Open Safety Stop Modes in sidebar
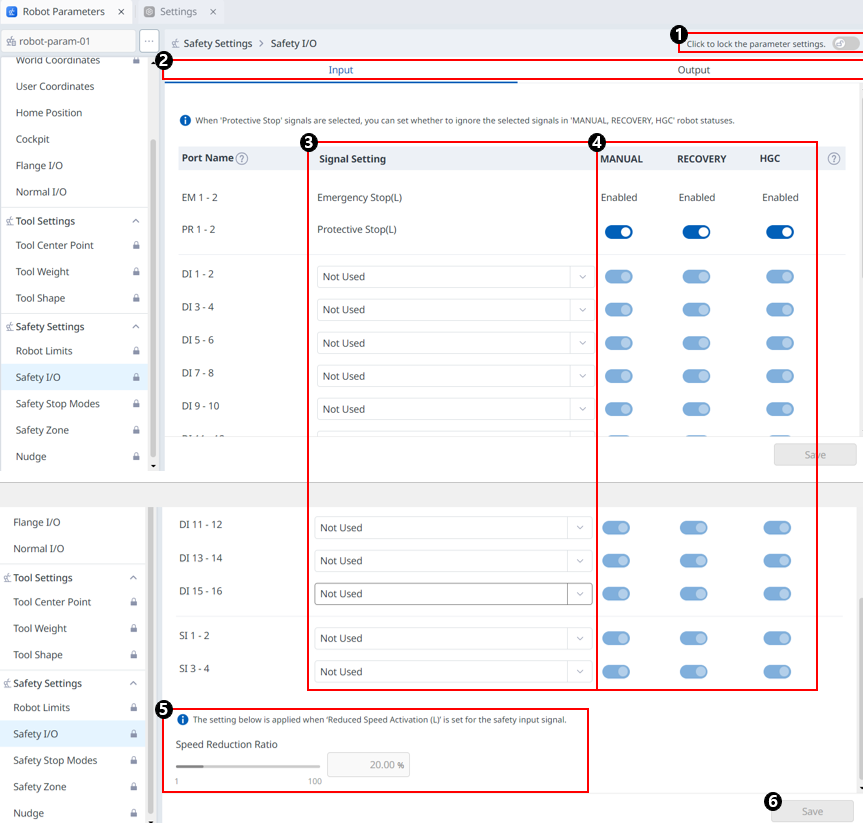The image size is (863, 823). point(57,404)
